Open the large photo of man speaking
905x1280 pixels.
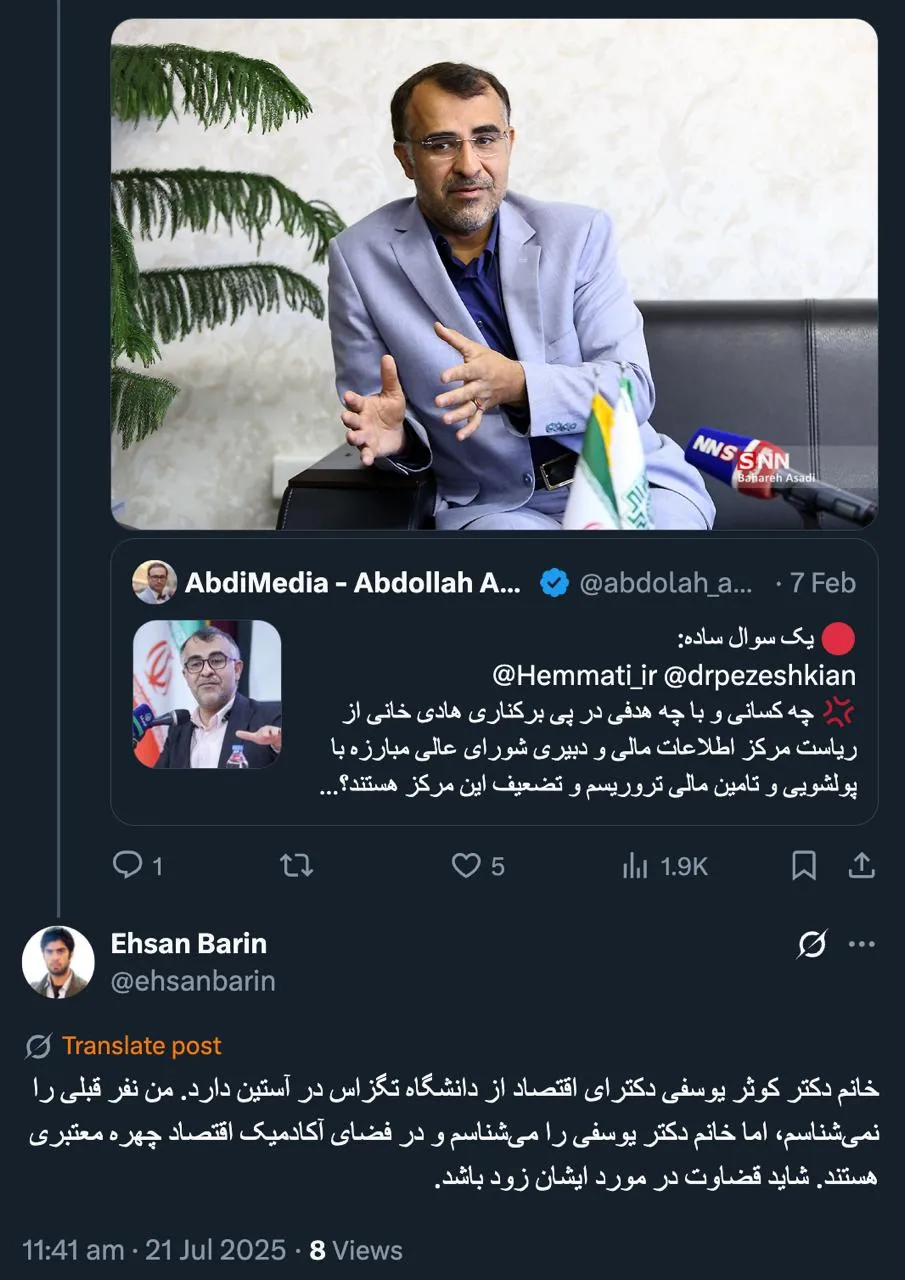click(494, 274)
